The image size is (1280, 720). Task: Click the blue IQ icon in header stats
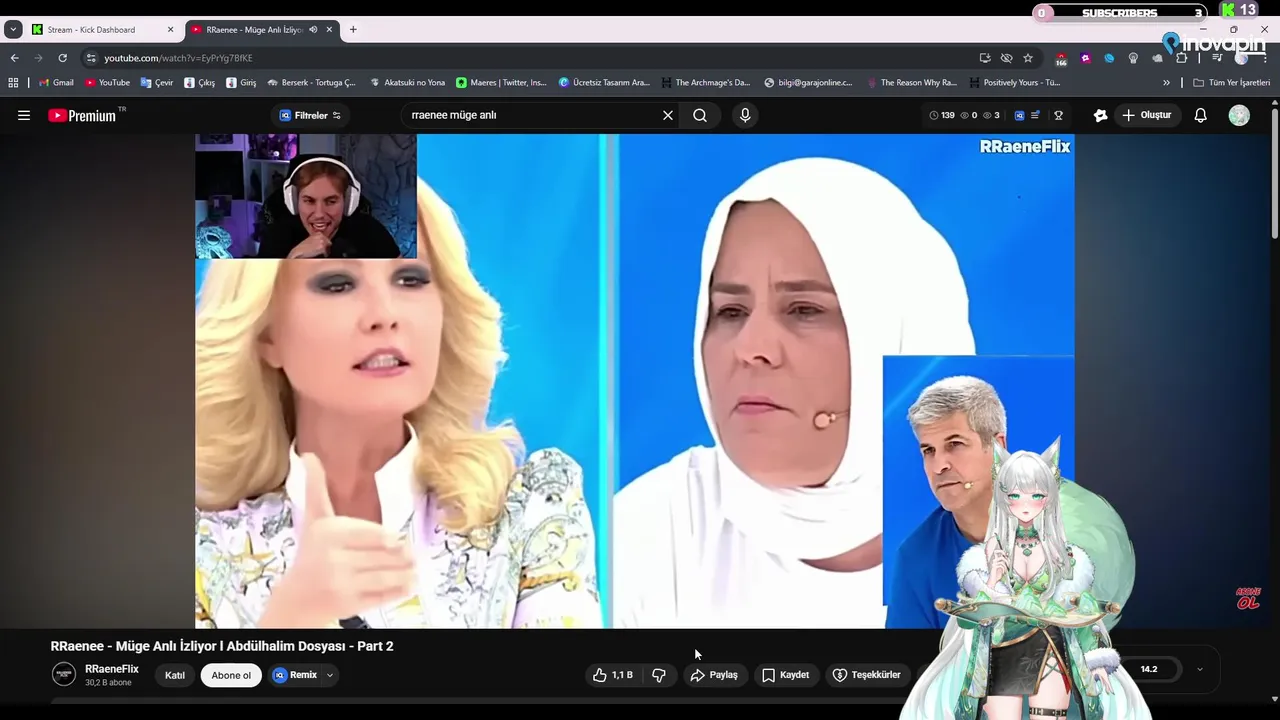point(1019,115)
